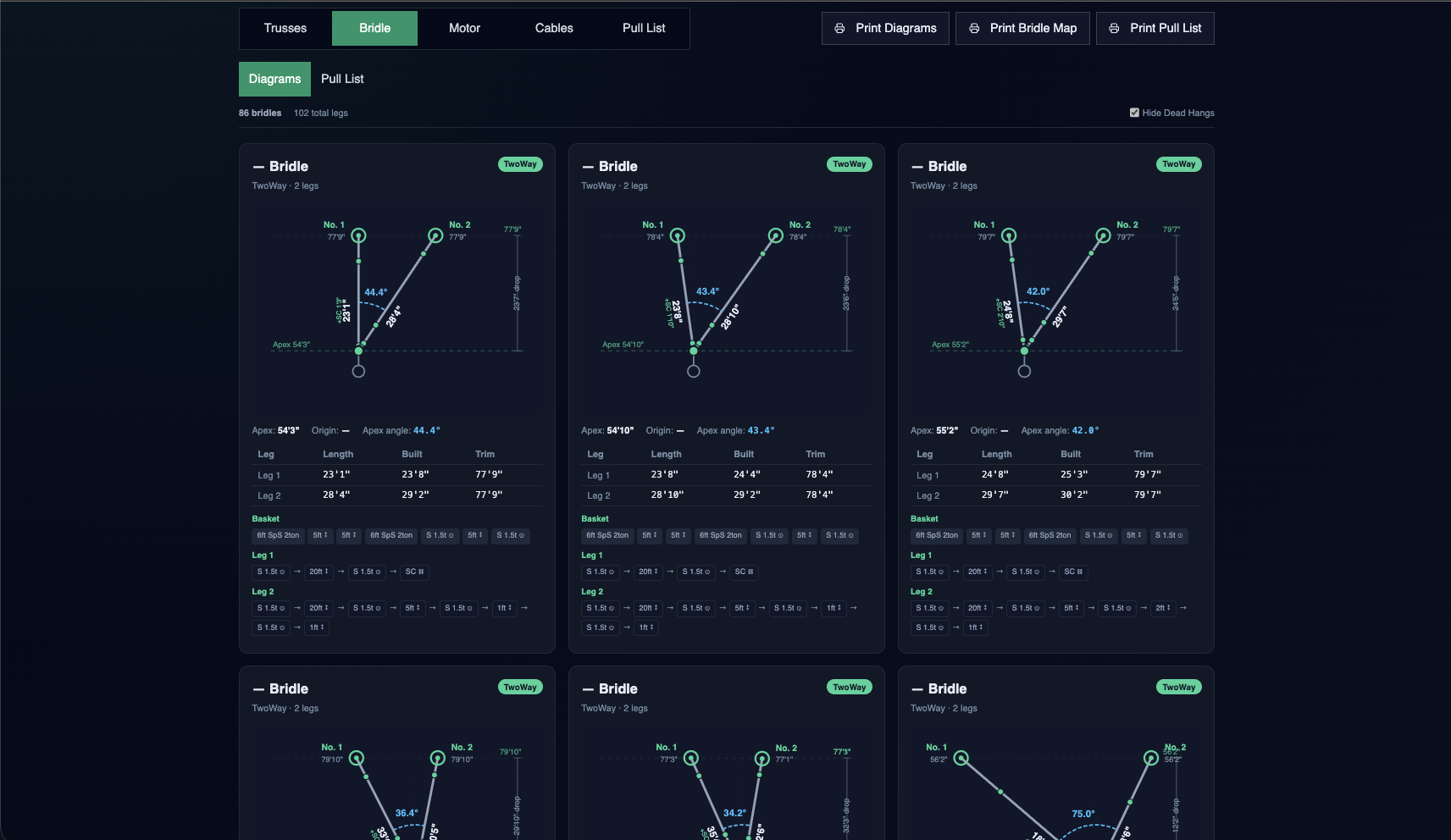The width and height of the screenshot is (1451, 840).
Task: Click the hollow load circle below the 54'10" apex
Action: [693, 371]
